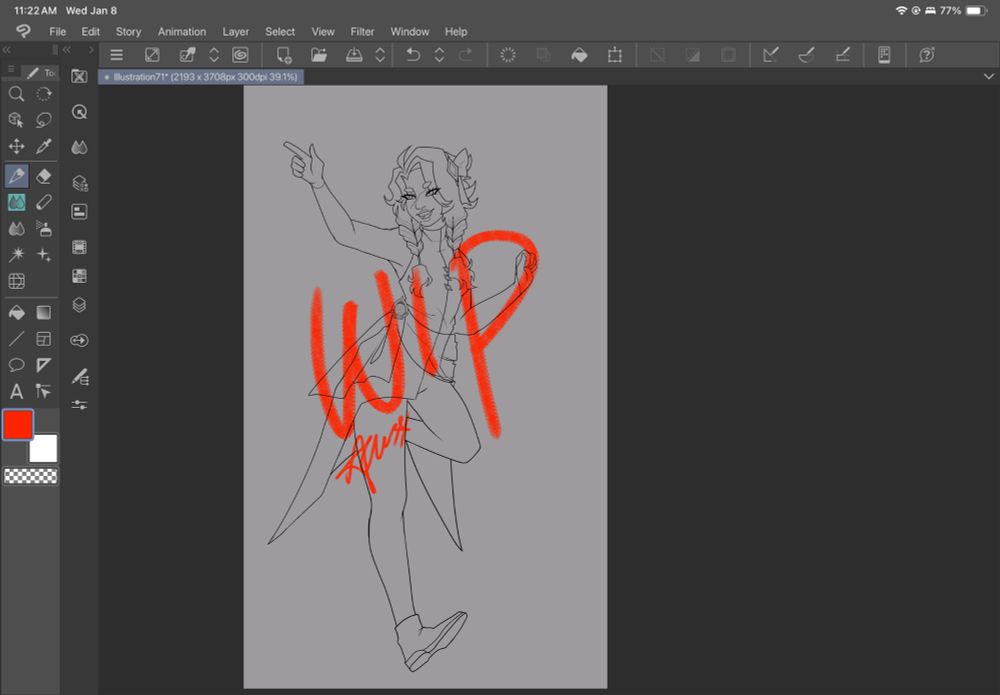Open the Filter menu

[x=362, y=31]
